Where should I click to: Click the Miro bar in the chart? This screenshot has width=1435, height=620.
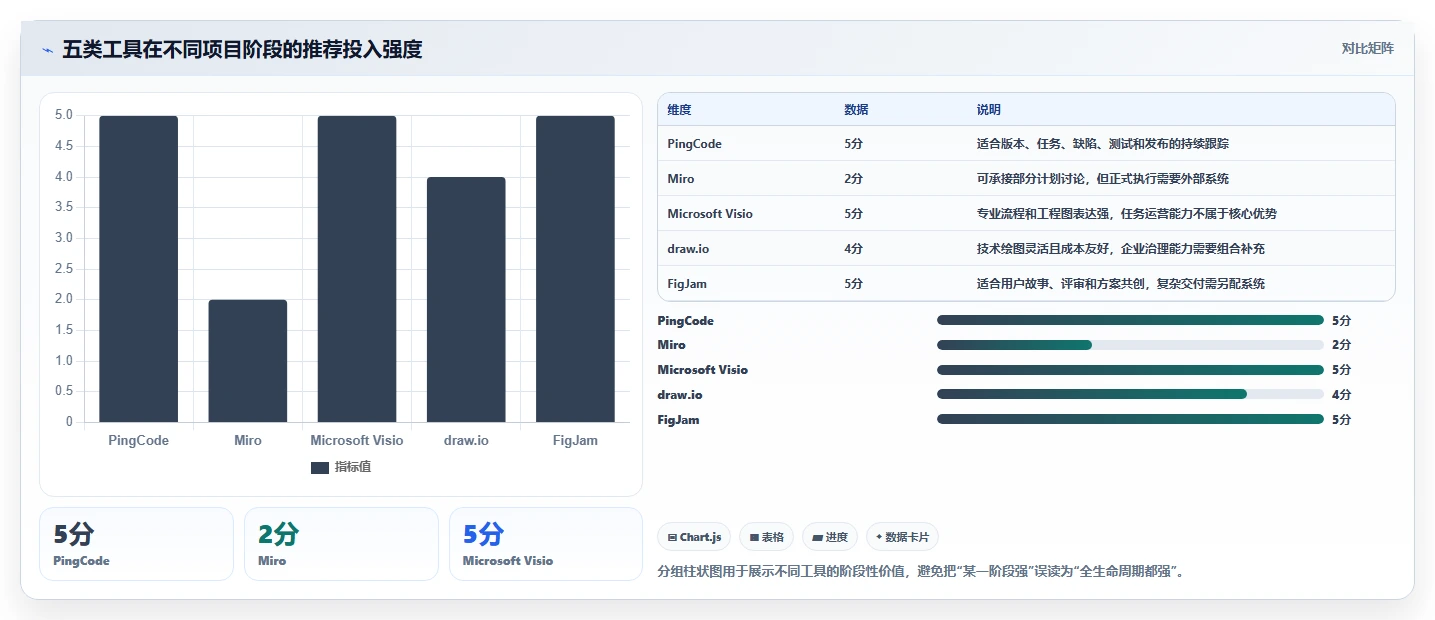[248, 361]
